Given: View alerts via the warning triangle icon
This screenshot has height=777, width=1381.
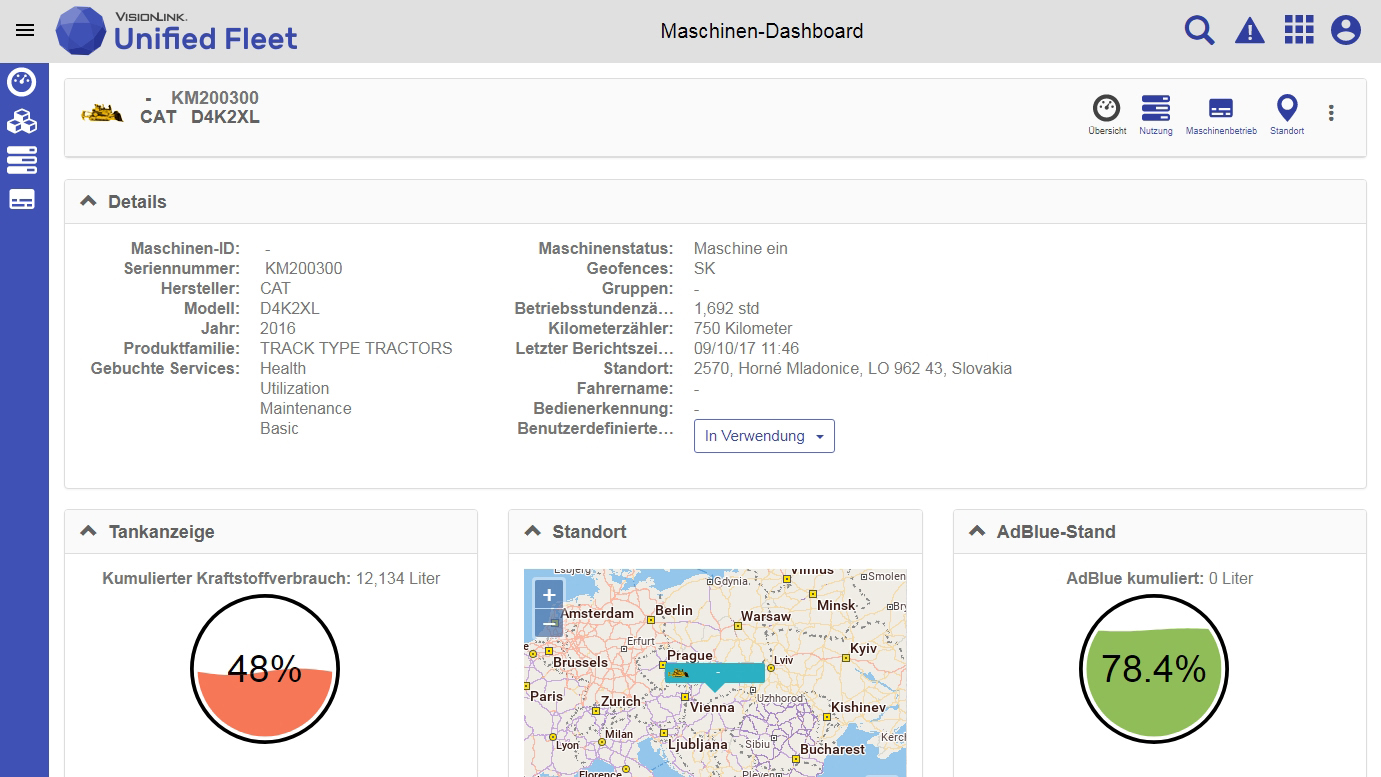Looking at the screenshot, I should (1249, 31).
